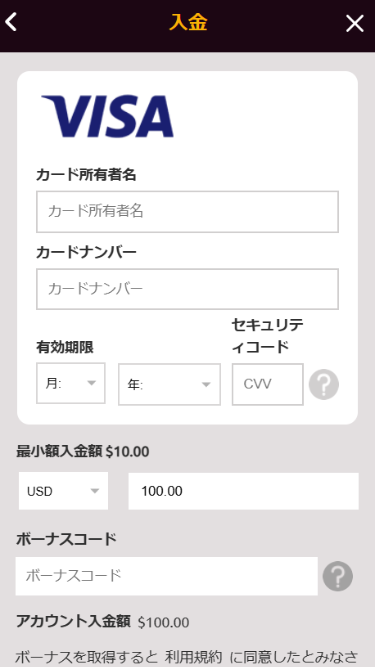Click the 有効期限 label
This screenshot has height=667, width=375.
point(65,348)
